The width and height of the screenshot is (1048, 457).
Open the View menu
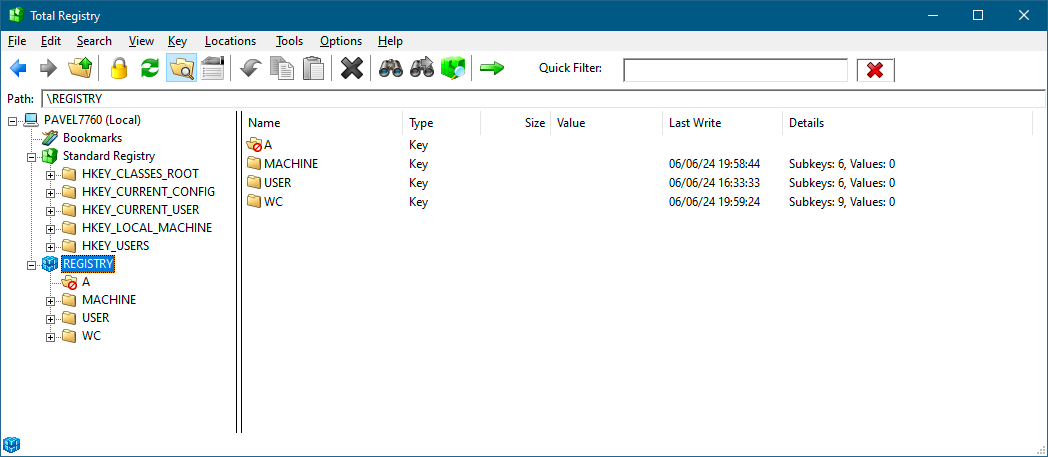[141, 41]
